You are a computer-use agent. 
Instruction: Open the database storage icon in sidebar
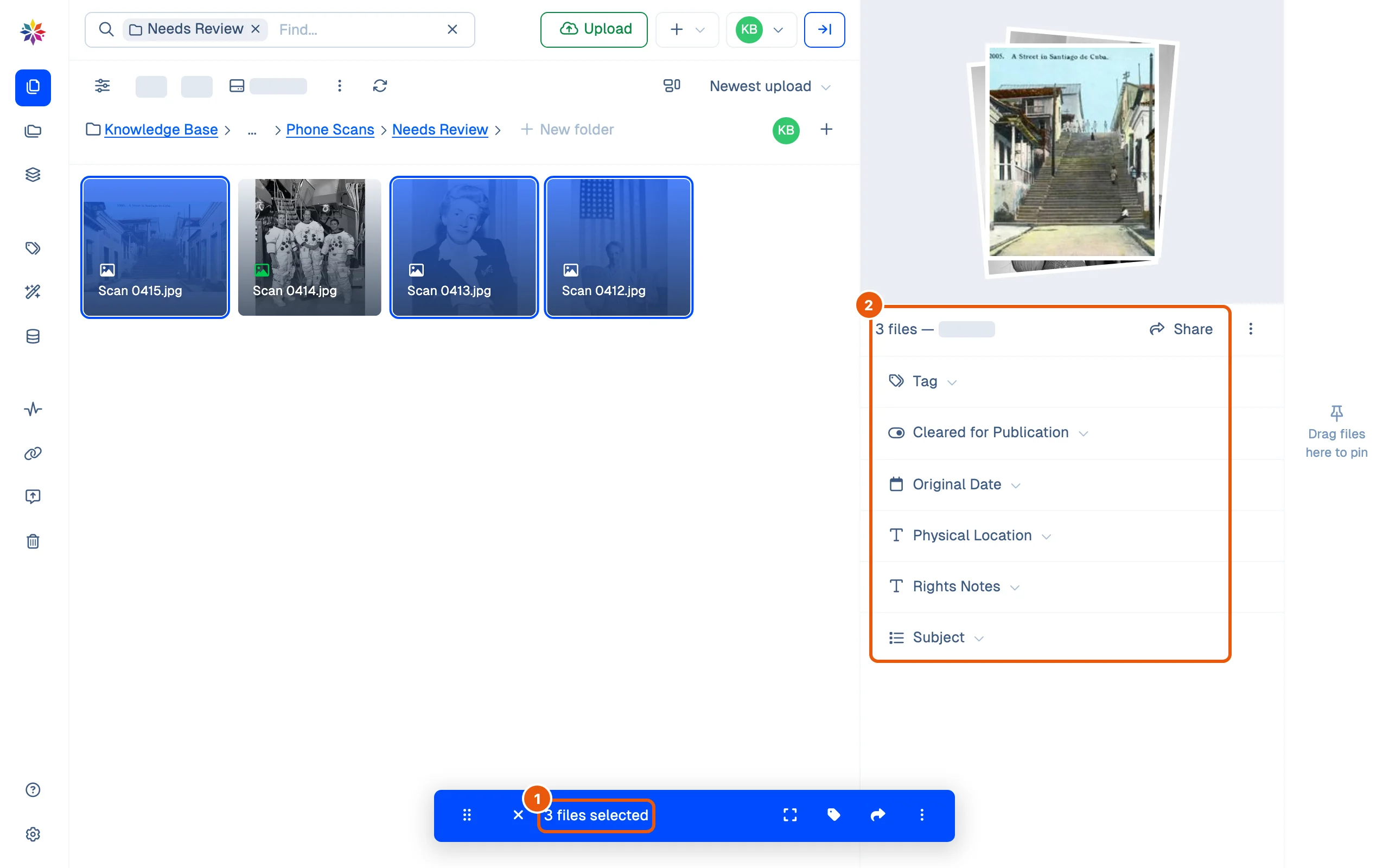click(33, 336)
